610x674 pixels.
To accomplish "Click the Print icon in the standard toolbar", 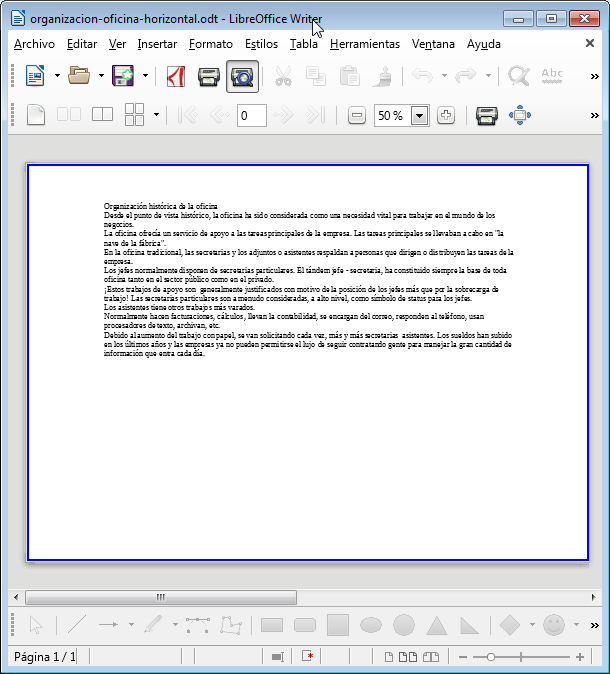I will [x=209, y=77].
